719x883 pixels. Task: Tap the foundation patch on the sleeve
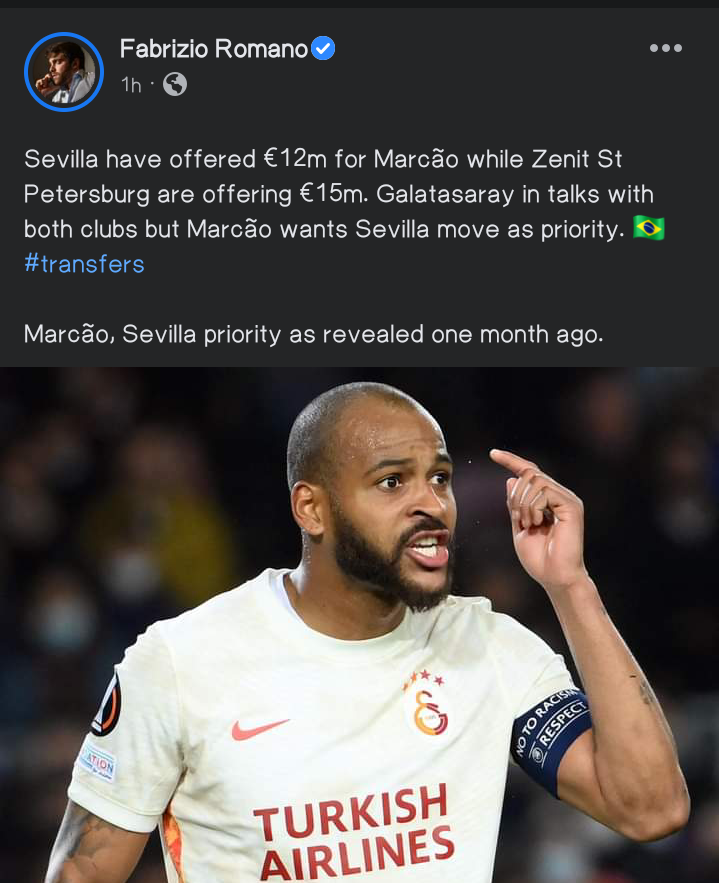click(98, 762)
